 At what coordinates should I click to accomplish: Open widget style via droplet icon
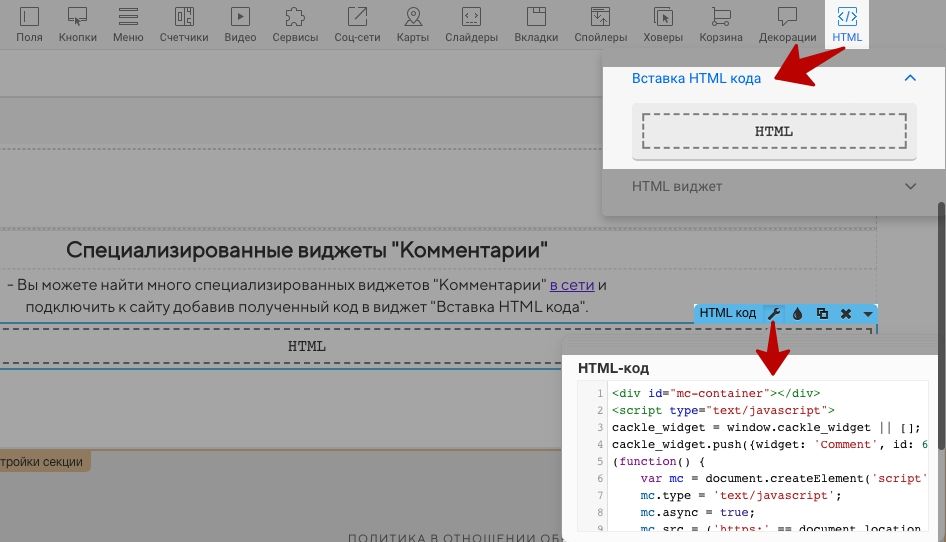[798, 313]
